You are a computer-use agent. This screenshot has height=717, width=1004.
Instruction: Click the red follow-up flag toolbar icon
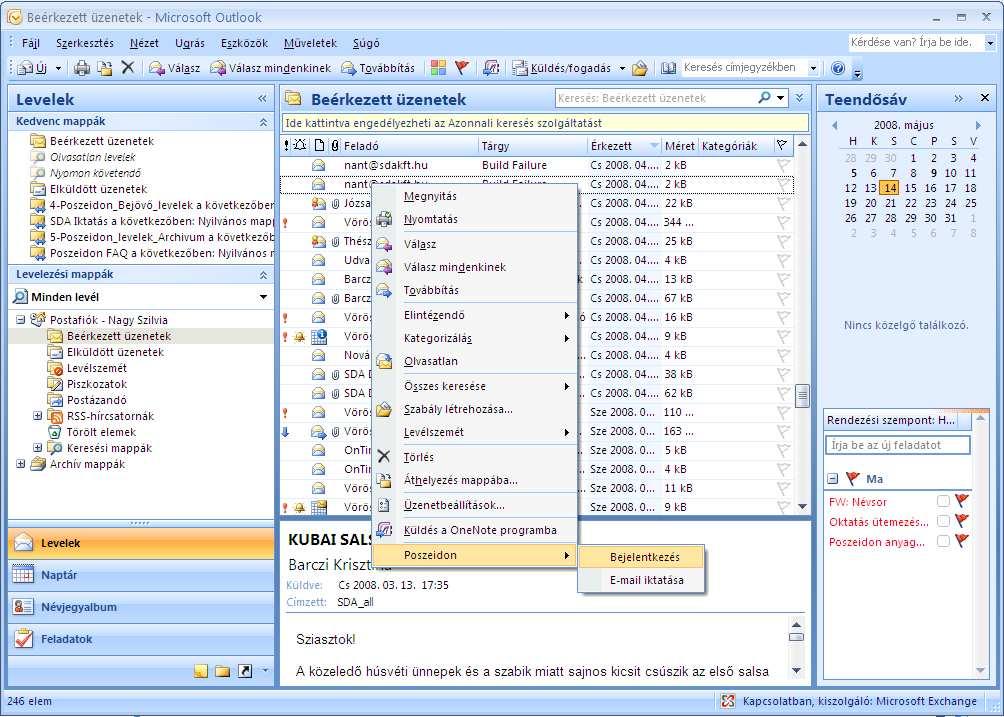[x=462, y=67]
